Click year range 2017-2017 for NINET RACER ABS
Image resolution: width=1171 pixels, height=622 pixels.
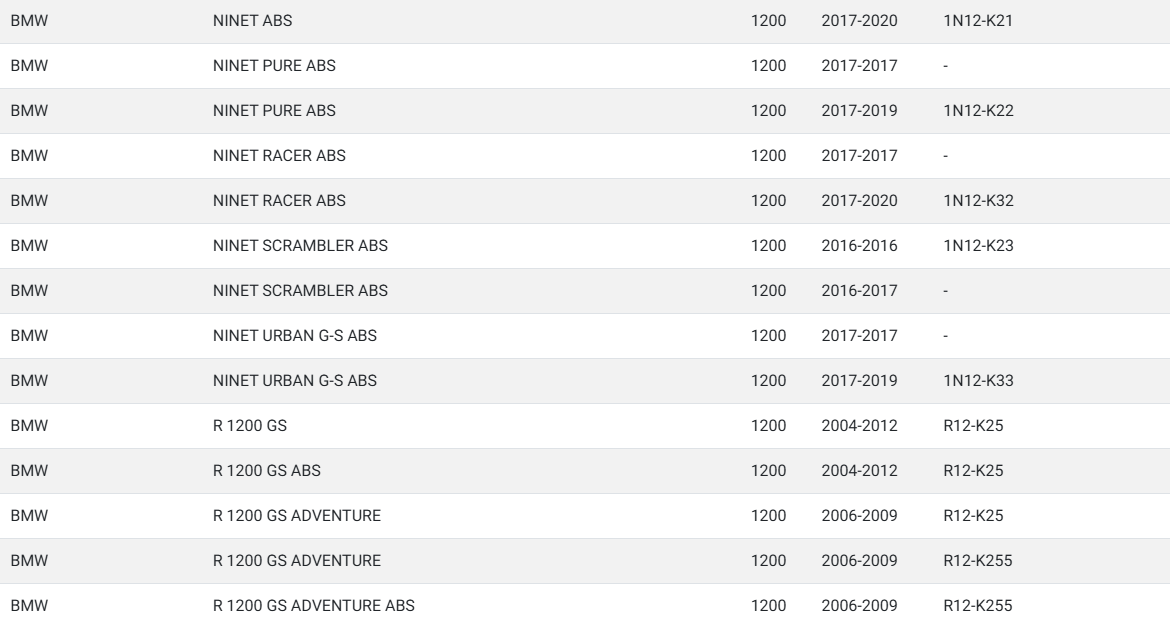(x=860, y=155)
